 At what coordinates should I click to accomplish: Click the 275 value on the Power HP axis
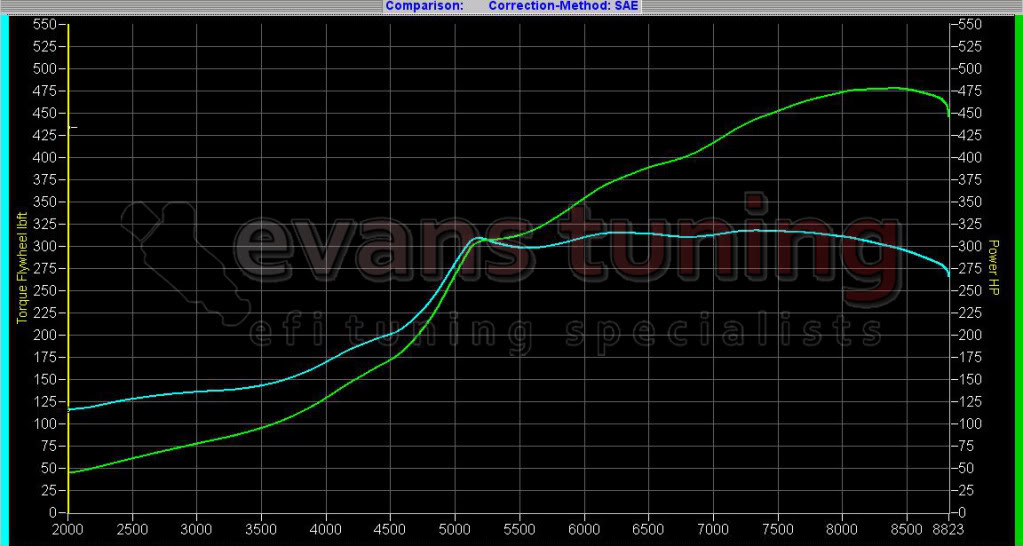tap(971, 268)
